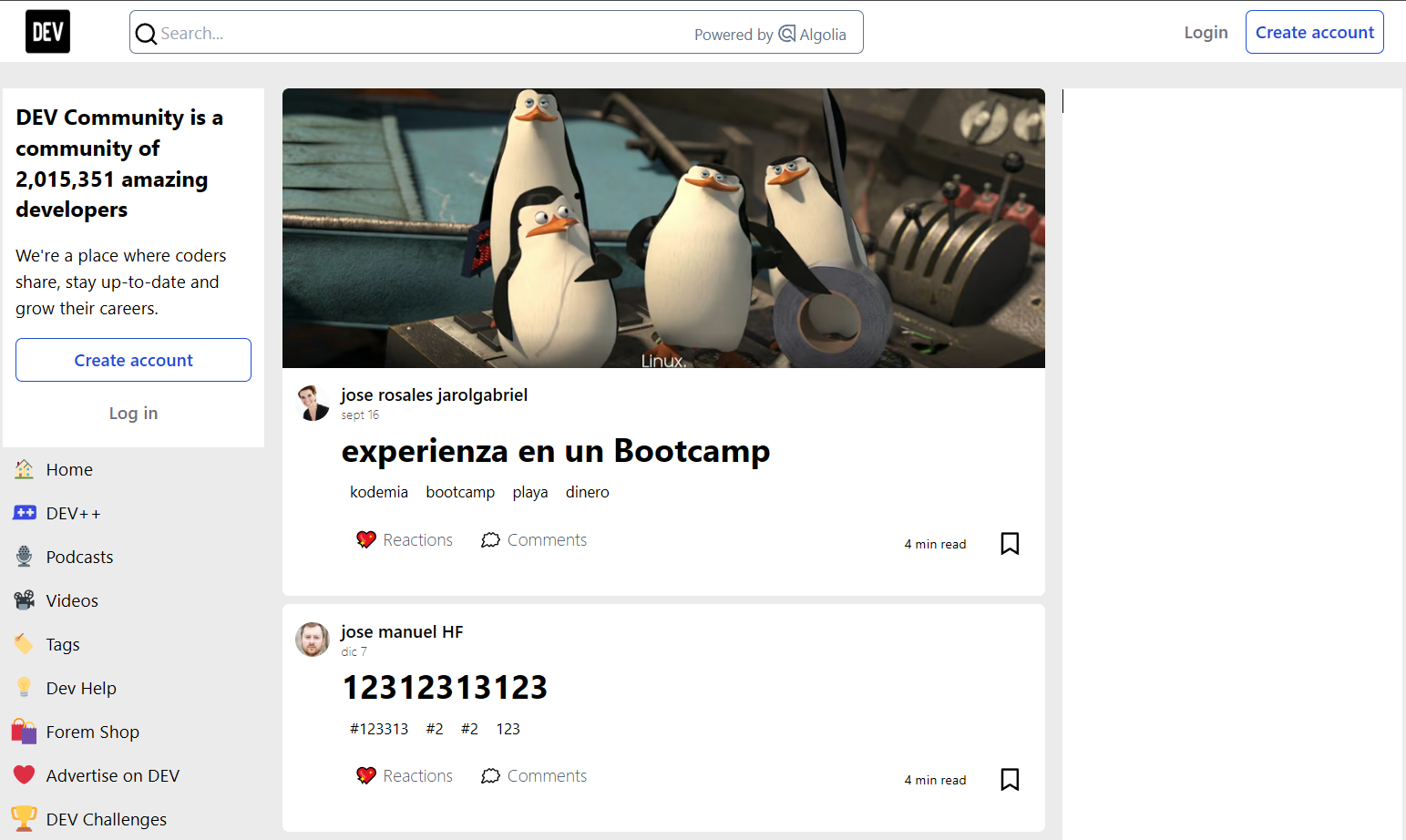This screenshot has height=840, width=1406.
Task: Click Reactions text on Bootcamp post
Action: pyautogui.click(x=417, y=539)
